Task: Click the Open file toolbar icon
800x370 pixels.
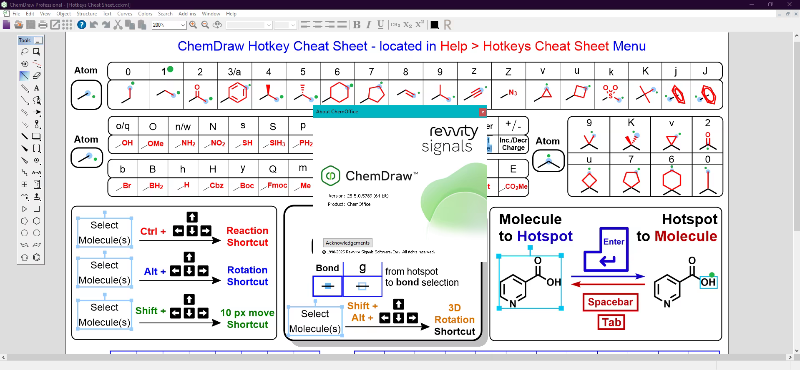Action: click(x=18, y=24)
